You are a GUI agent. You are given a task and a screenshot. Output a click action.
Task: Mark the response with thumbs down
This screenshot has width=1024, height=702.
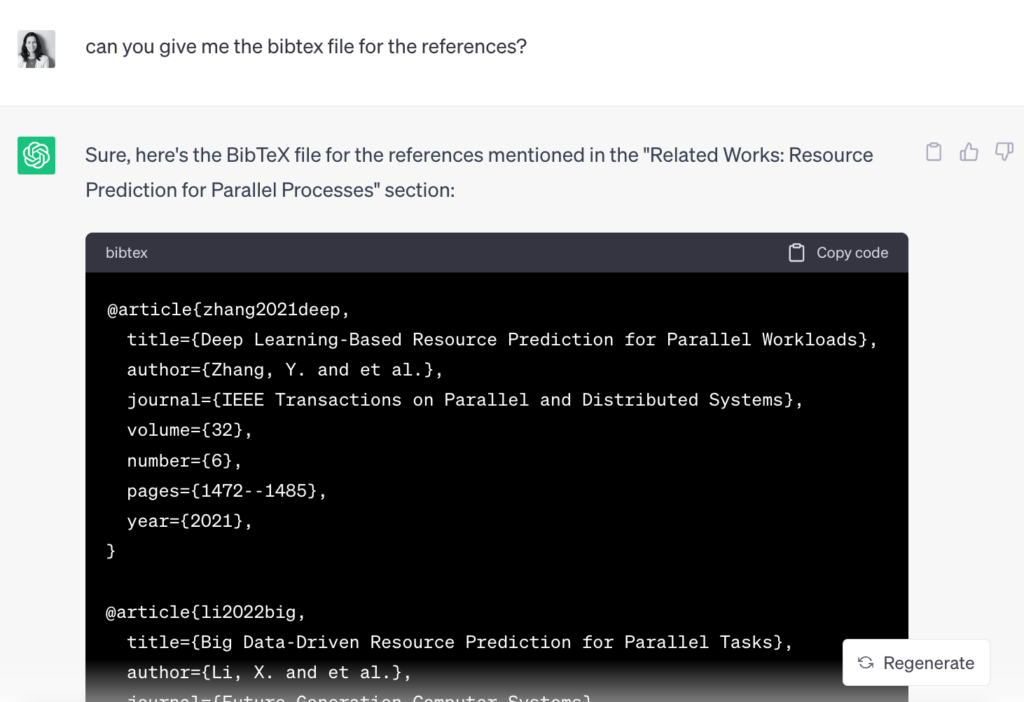(x=1004, y=152)
